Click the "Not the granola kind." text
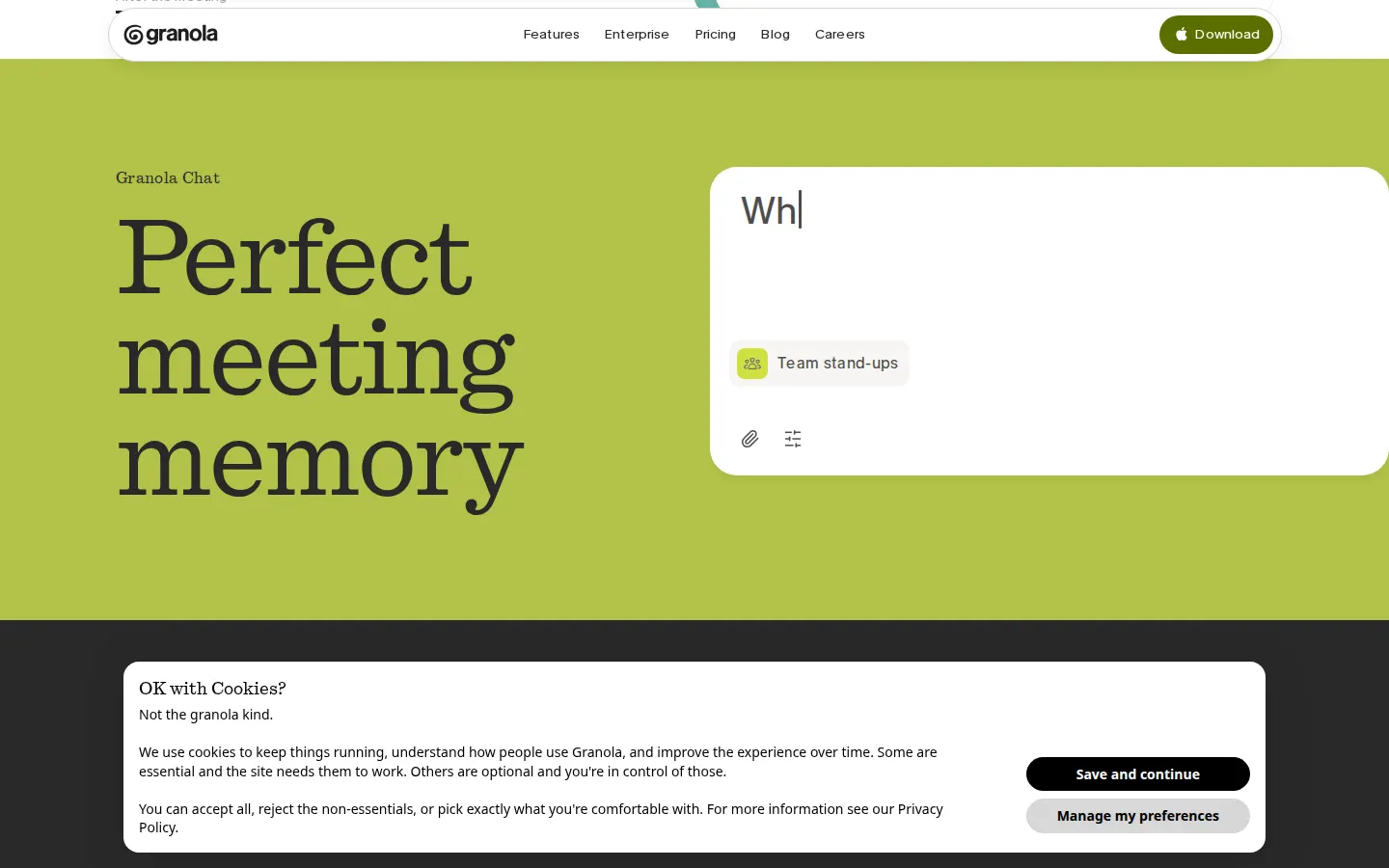This screenshot has width=1389, height=868. click(205, 715)
